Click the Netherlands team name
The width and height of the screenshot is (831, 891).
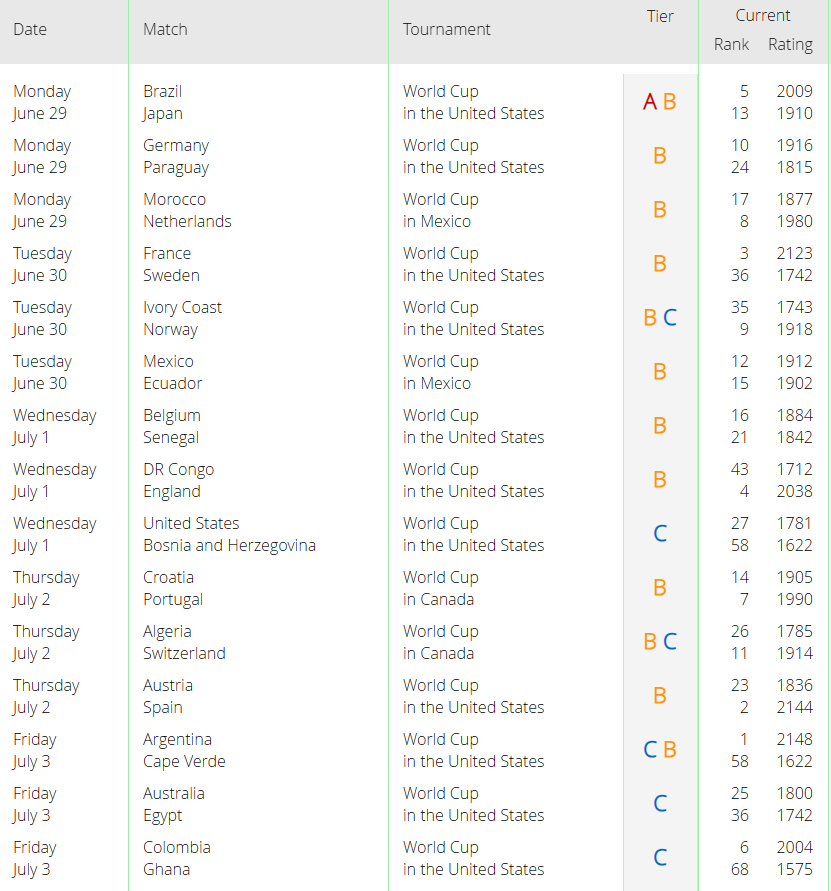tap(188, 222)
